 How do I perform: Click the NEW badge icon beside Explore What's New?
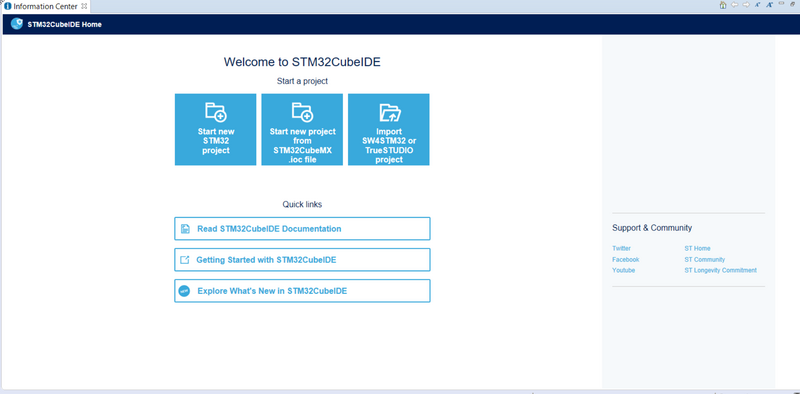184,291
